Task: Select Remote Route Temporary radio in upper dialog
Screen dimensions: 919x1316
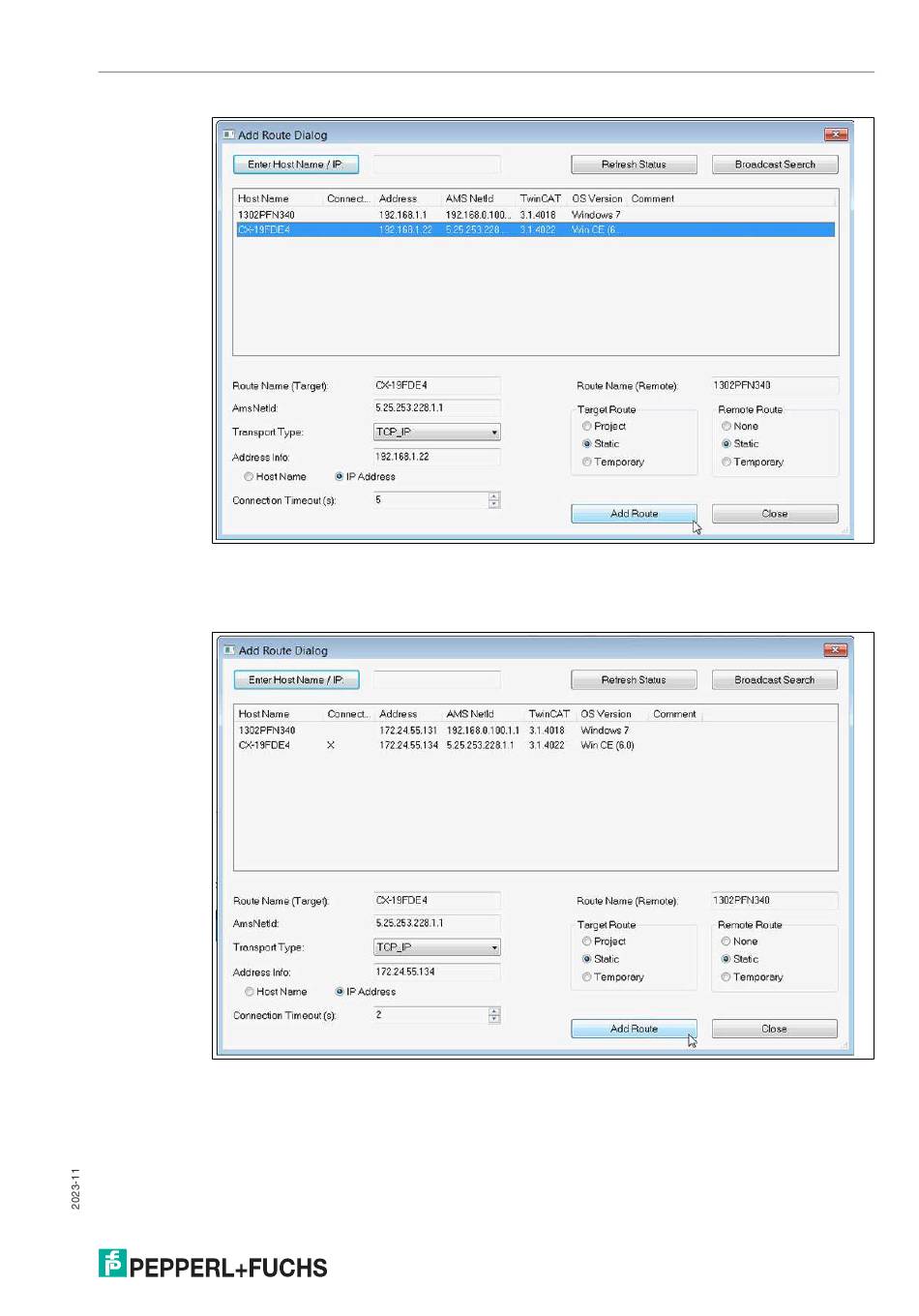Action: point(726,463)
